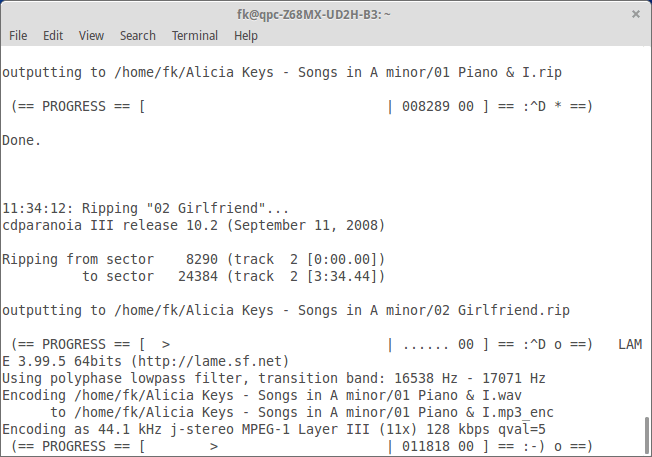Close the terminal window with the X icon
652x457 pixels.
coord(635,14)
